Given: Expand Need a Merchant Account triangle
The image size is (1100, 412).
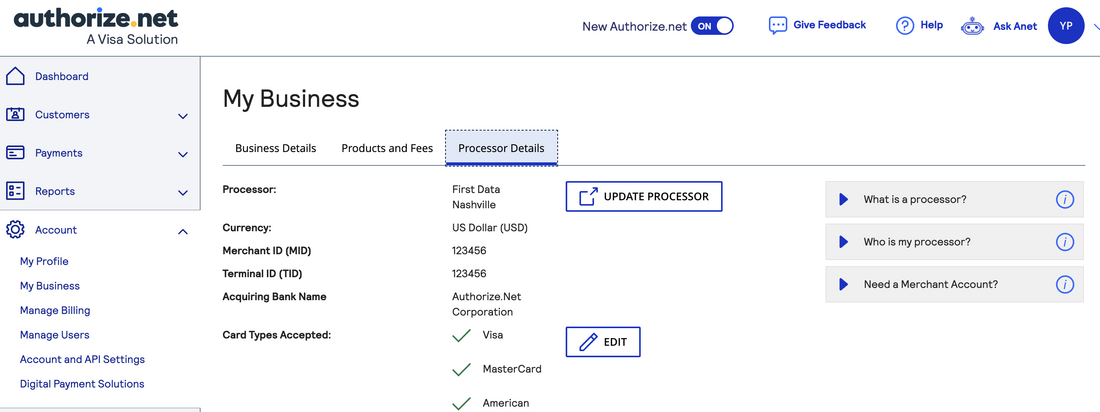Looking at the screenshot, I should (843, 284).
